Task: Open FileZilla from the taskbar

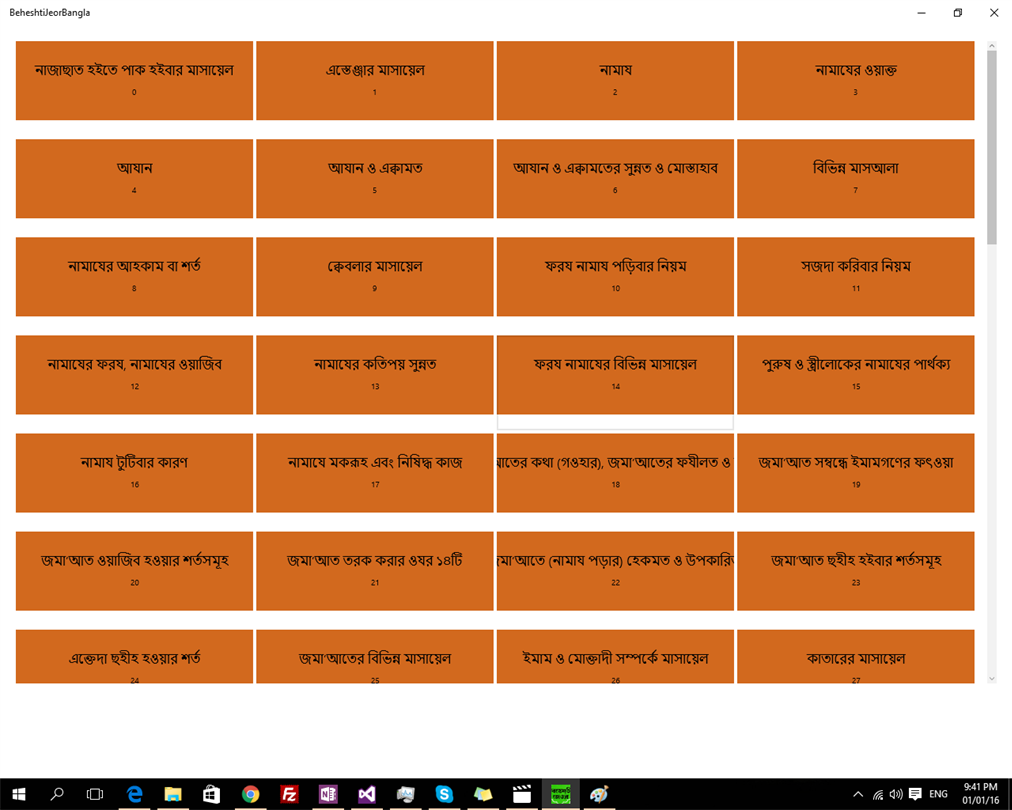Action: coord(289,794)
